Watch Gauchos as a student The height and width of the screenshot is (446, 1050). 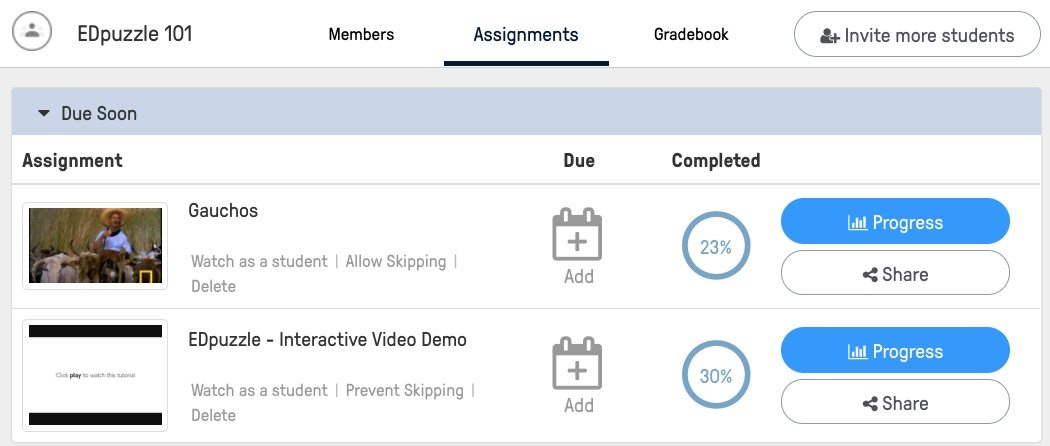259,262
